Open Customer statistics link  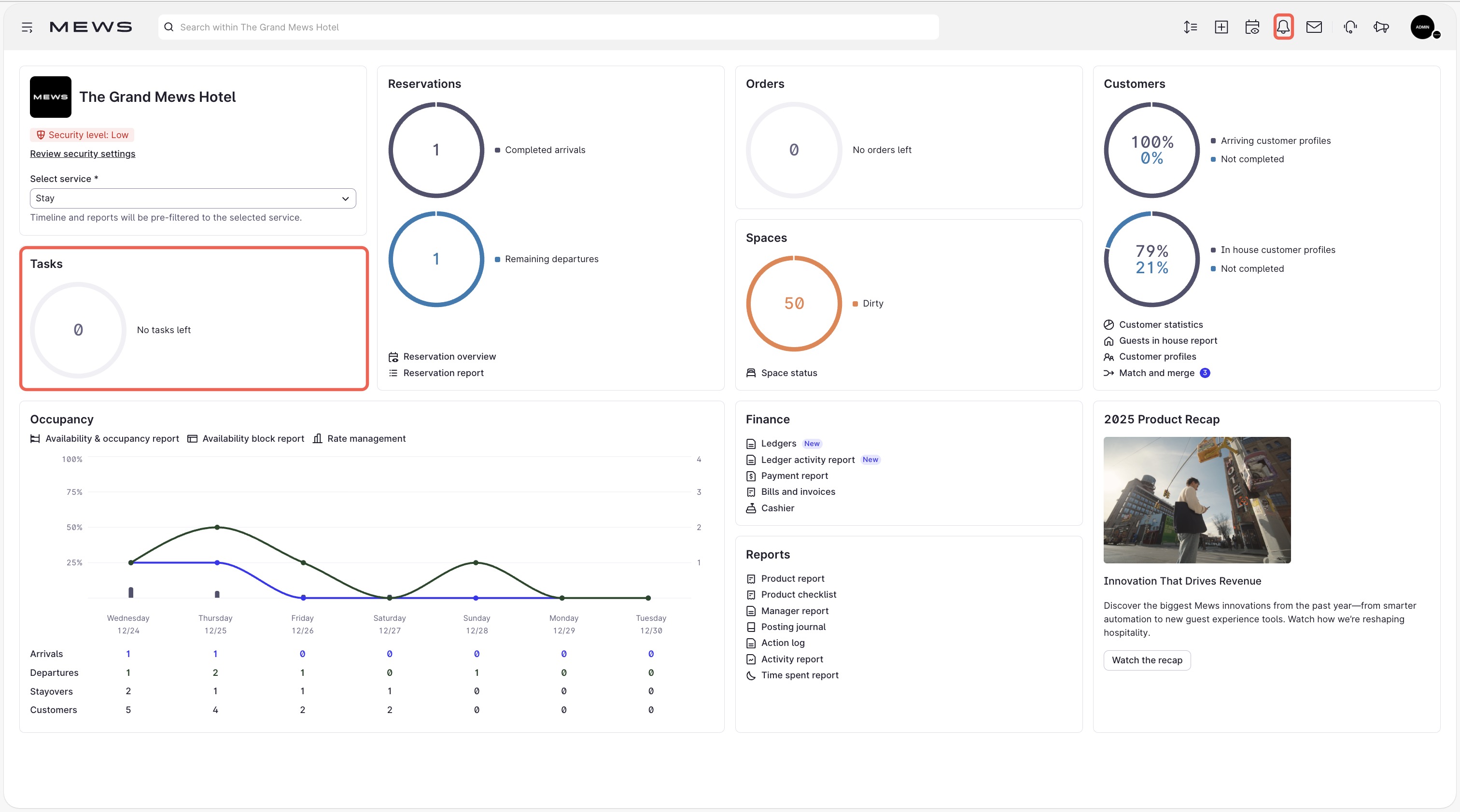click(x=1161, y=325)
